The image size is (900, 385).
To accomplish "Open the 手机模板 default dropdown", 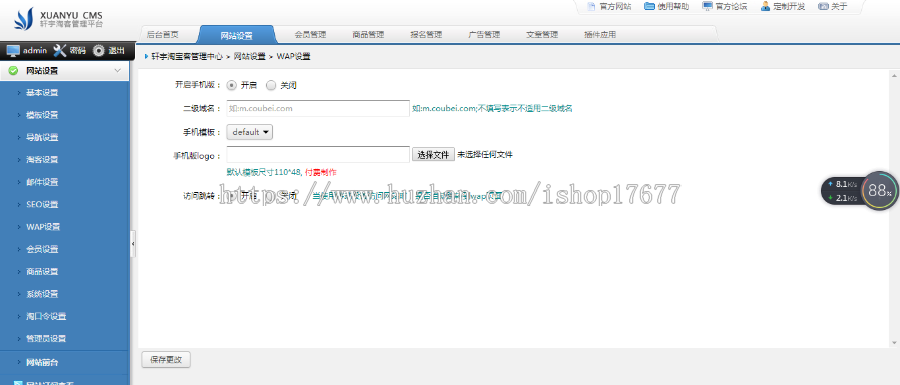I will [250, 132].
